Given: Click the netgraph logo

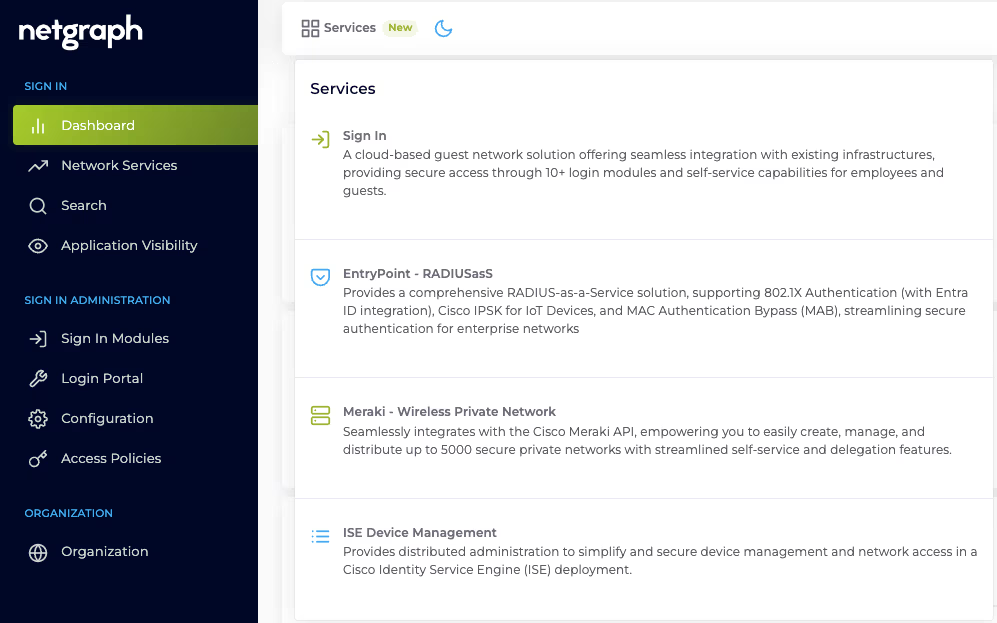Looking at the screenshot, I should pyautogui.click(x=81, y=31).
